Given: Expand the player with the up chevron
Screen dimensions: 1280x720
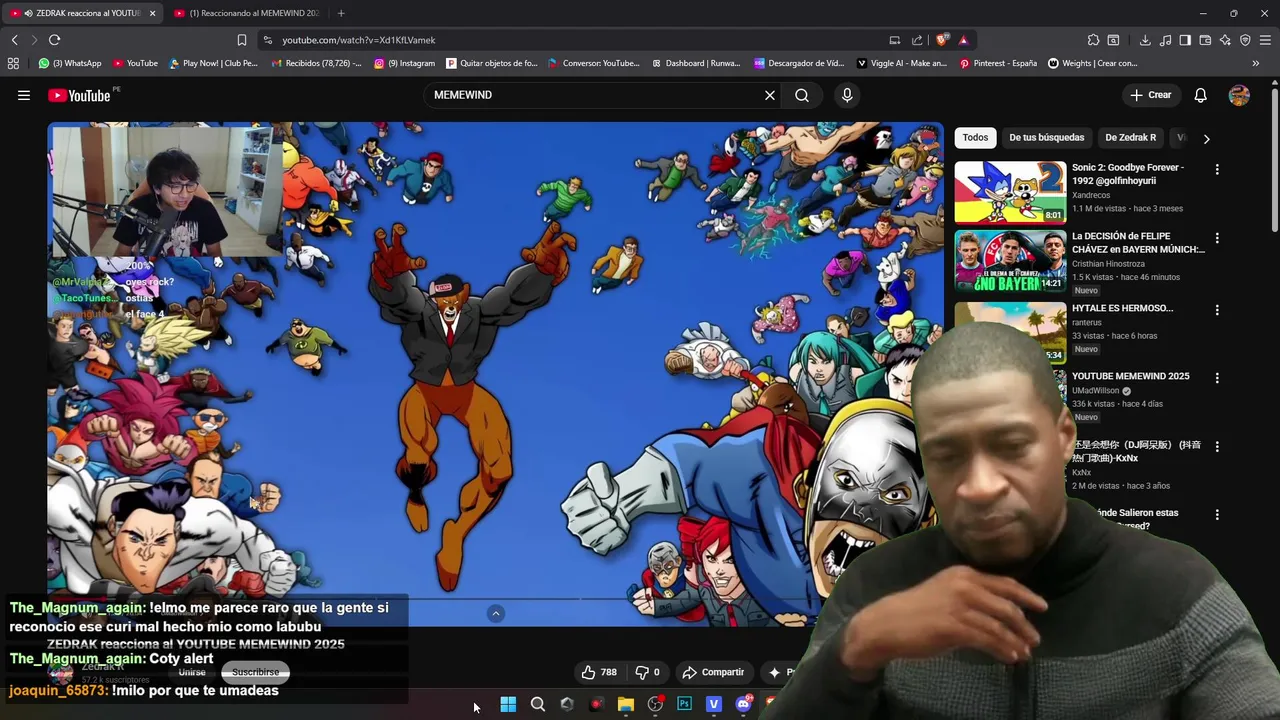Looking at the screenshot, I should tap(496, 614).
